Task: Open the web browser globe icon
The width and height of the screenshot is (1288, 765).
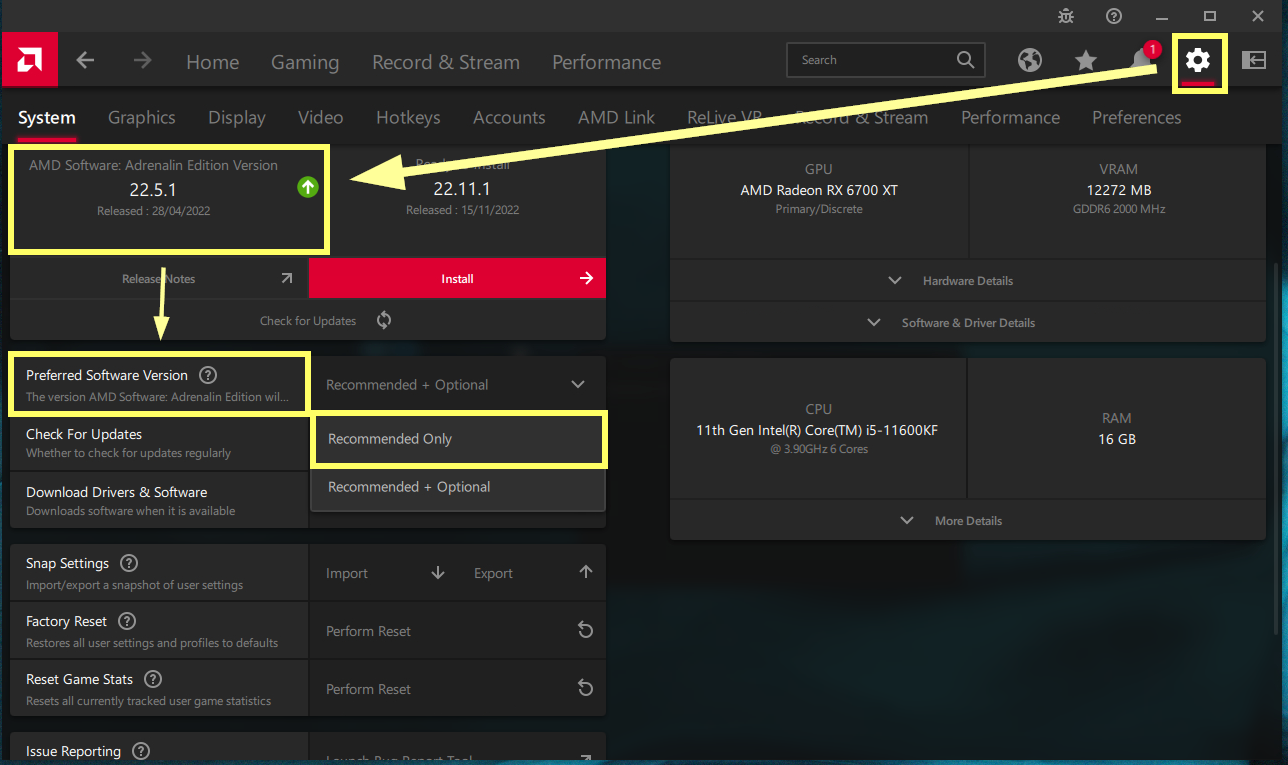Action: [x=1030, y=60]
